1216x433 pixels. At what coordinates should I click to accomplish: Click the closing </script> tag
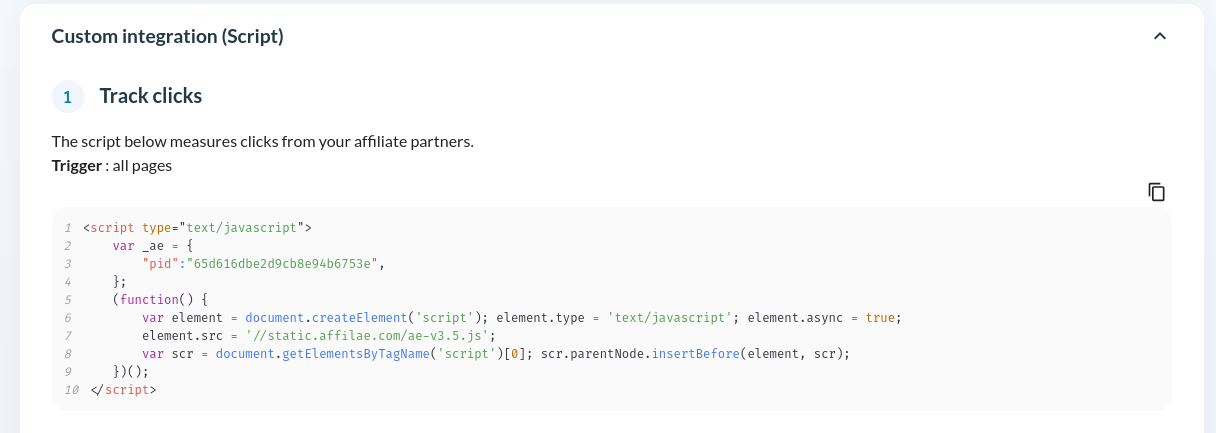click(124, 389)
